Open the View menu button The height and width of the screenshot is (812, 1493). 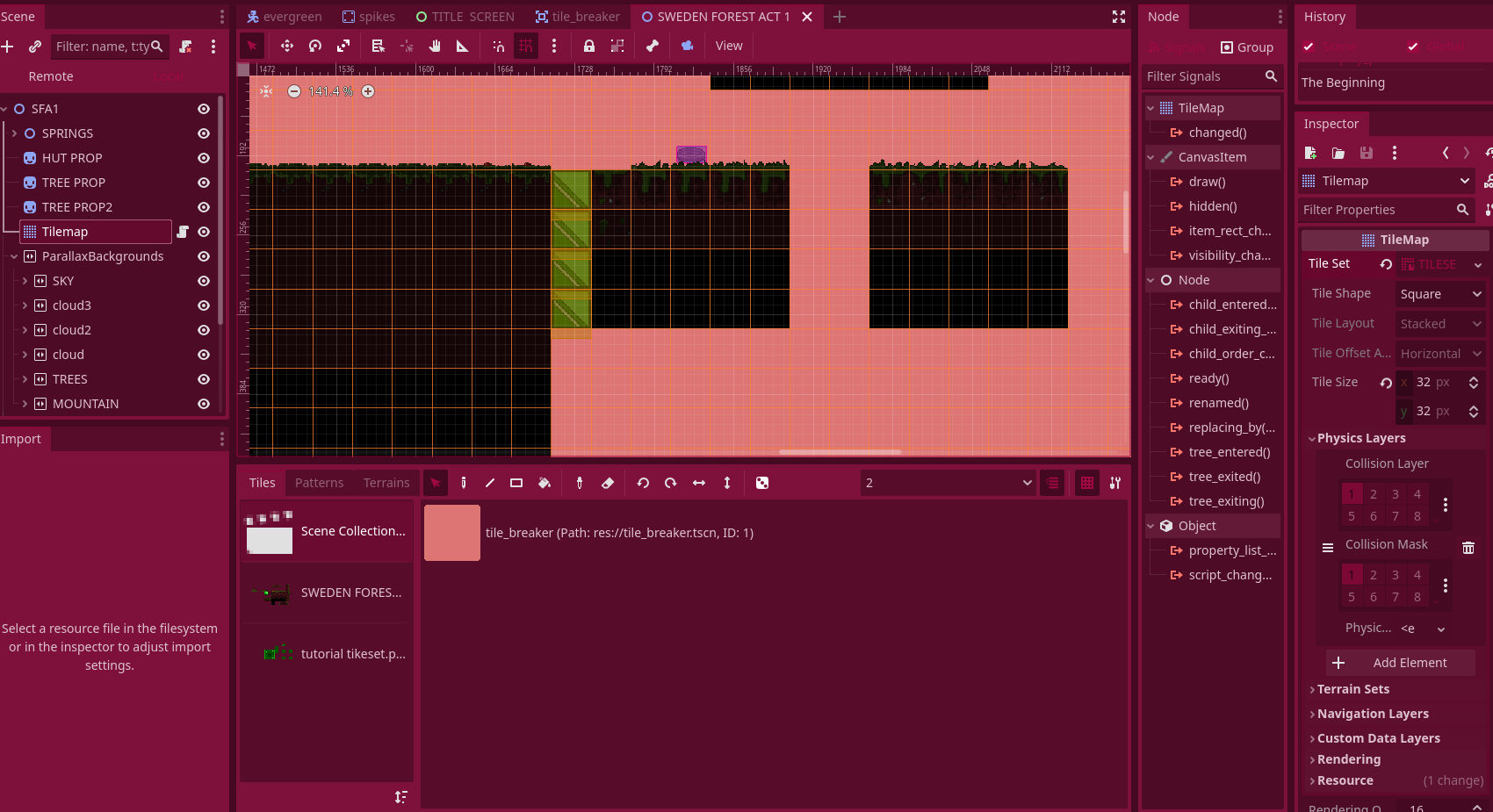(x=729, y=46)
